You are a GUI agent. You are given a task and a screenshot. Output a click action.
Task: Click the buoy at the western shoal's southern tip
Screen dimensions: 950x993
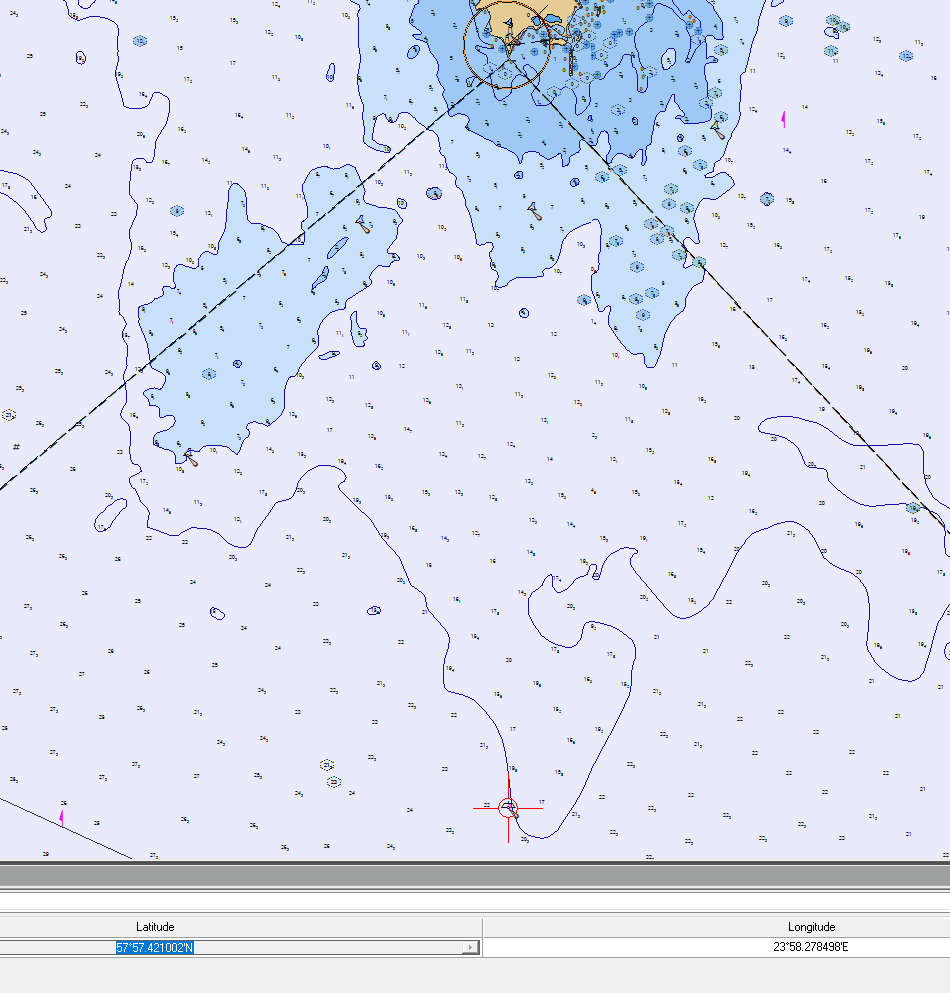[190, 458]
